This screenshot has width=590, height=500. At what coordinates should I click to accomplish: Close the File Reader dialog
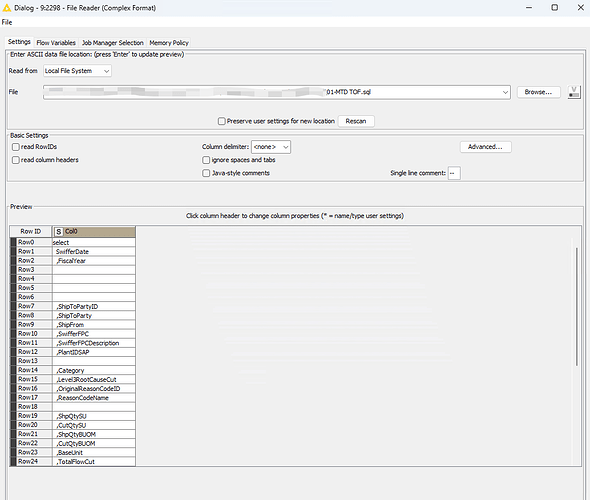click(x=581, y=8)
